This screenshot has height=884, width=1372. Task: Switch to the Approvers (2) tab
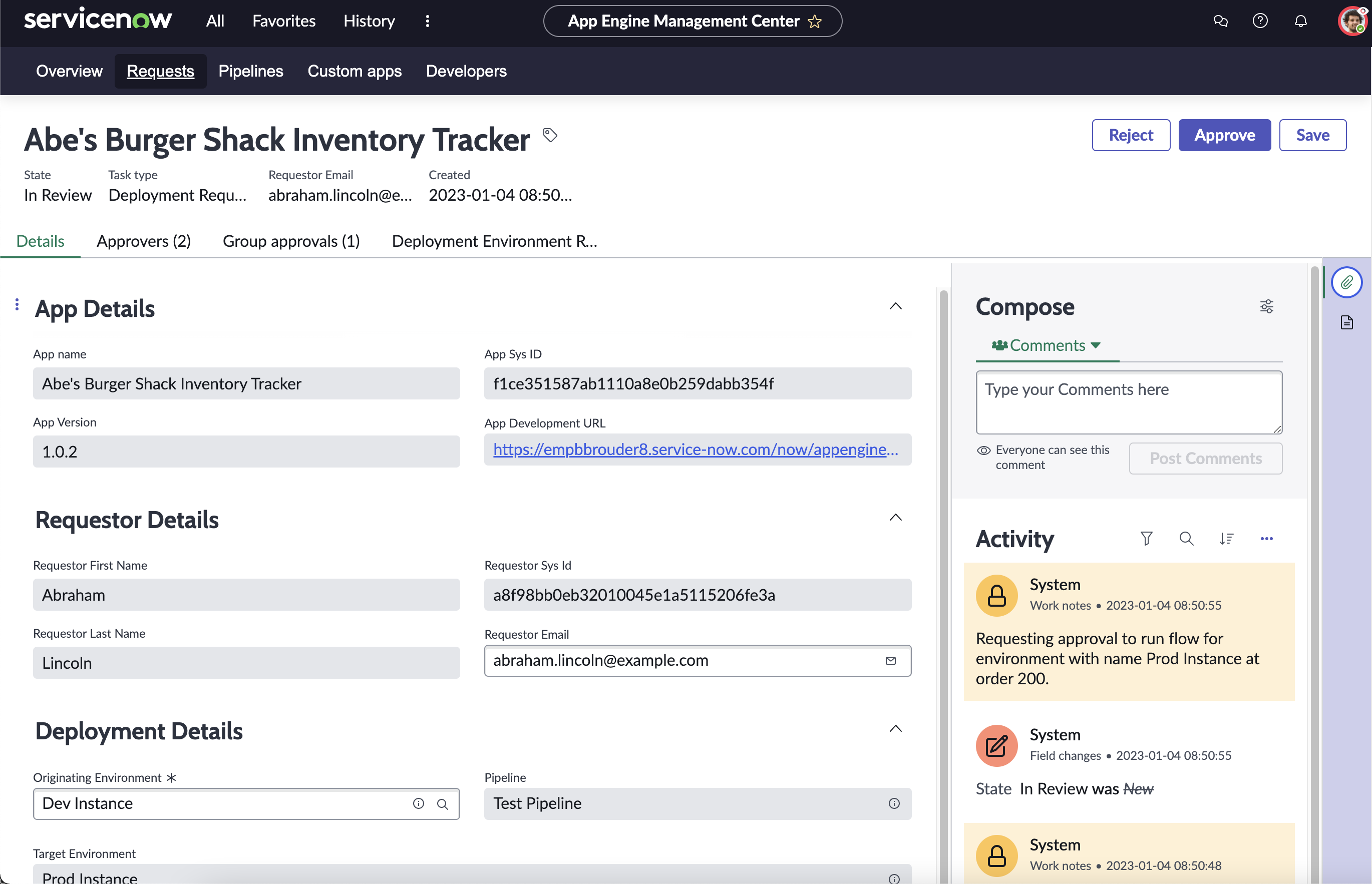pos(144,241)
